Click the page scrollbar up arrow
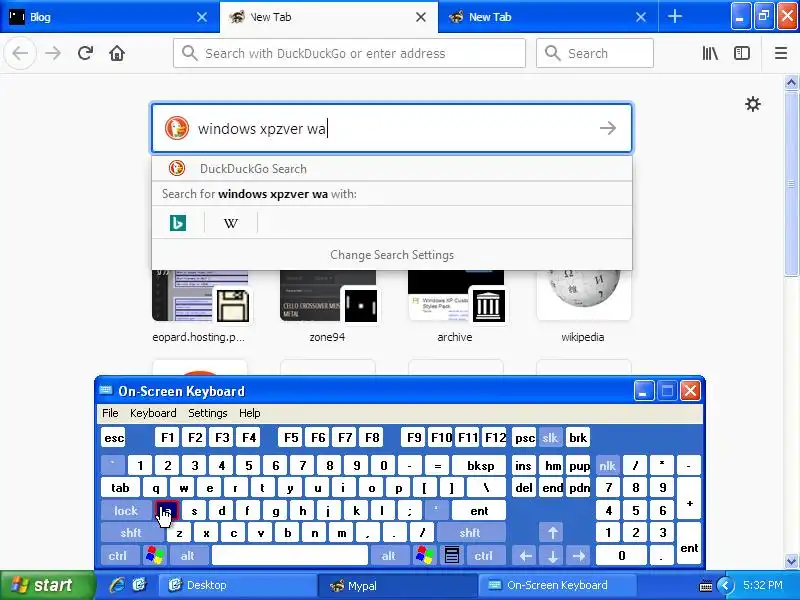The width and height of the screenshot is (800, 600). (791, 82)
